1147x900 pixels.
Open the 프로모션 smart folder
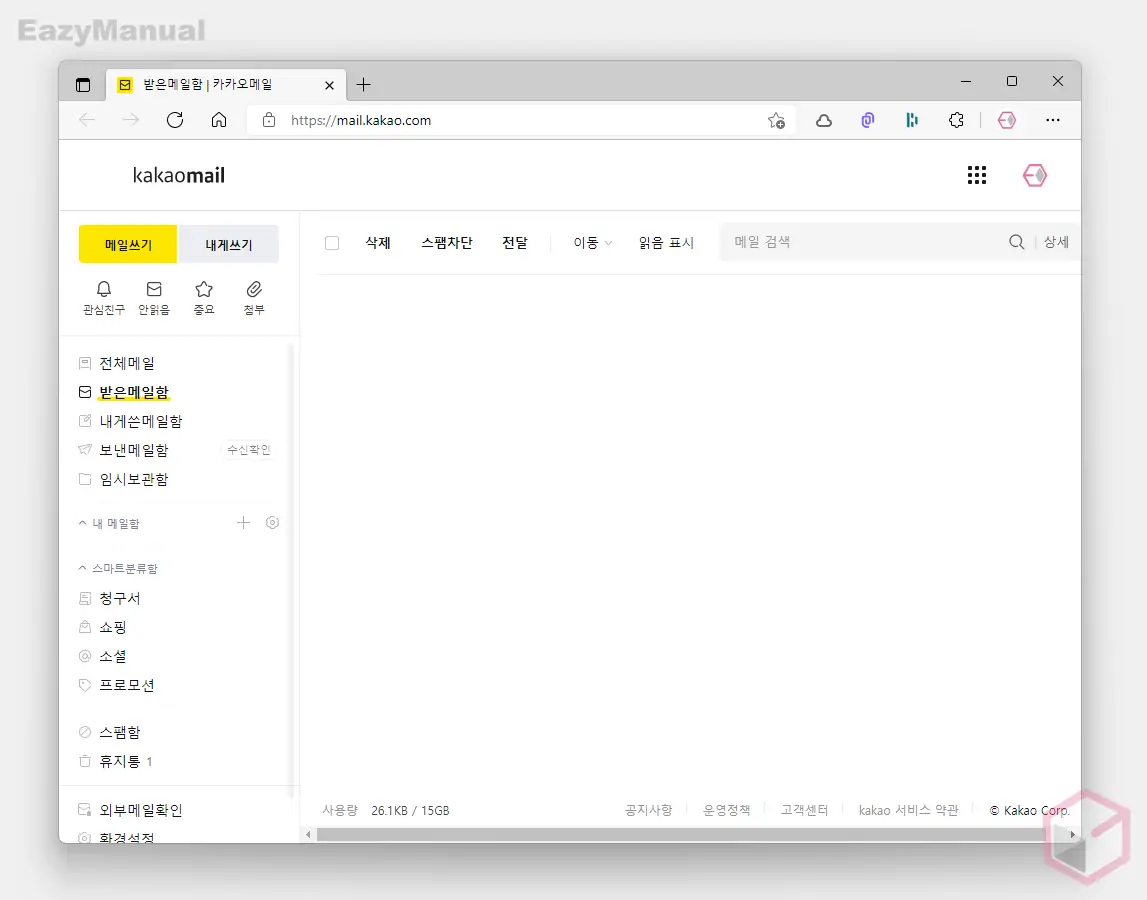[x=127, y=686]
